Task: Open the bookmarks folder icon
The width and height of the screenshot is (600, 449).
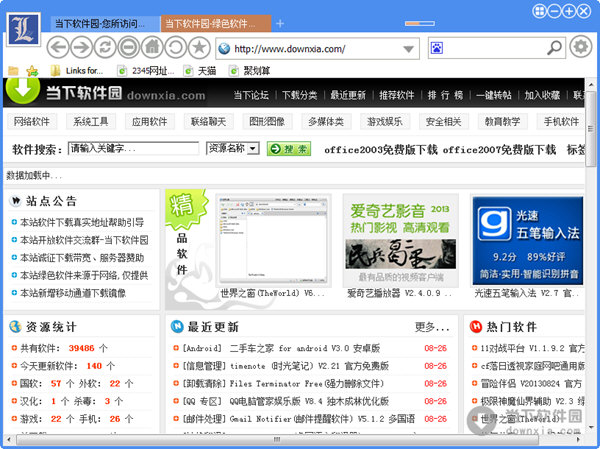Action: [x=13, y=70]
